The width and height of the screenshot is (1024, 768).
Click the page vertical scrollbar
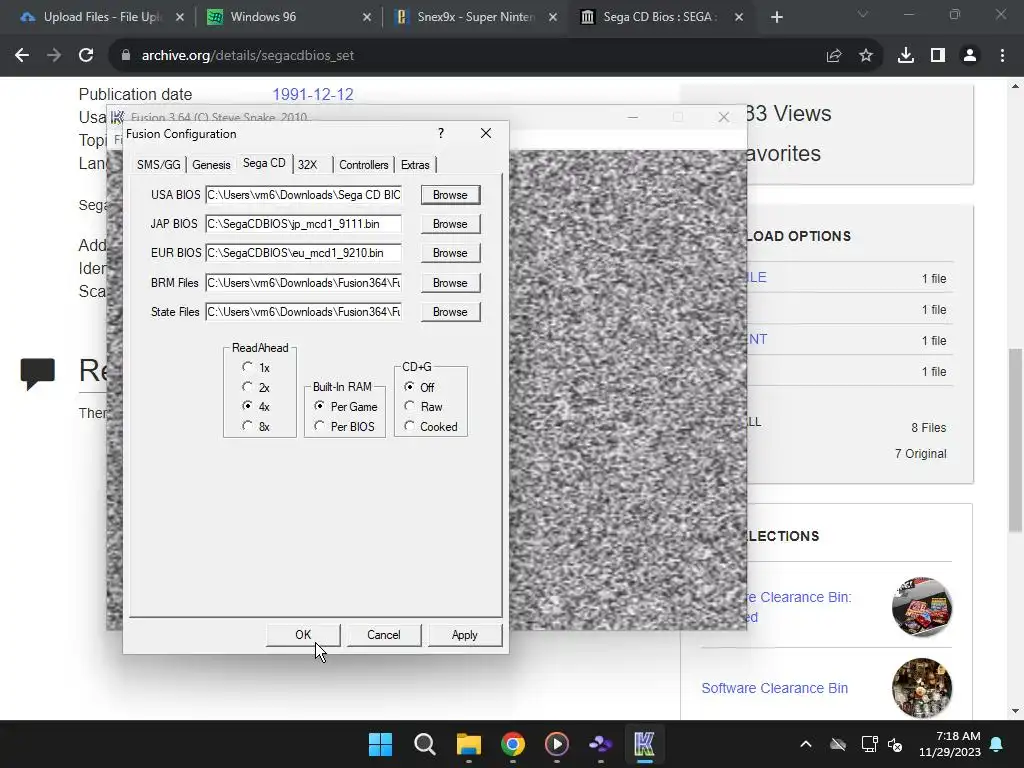(x=1015, y=440)
